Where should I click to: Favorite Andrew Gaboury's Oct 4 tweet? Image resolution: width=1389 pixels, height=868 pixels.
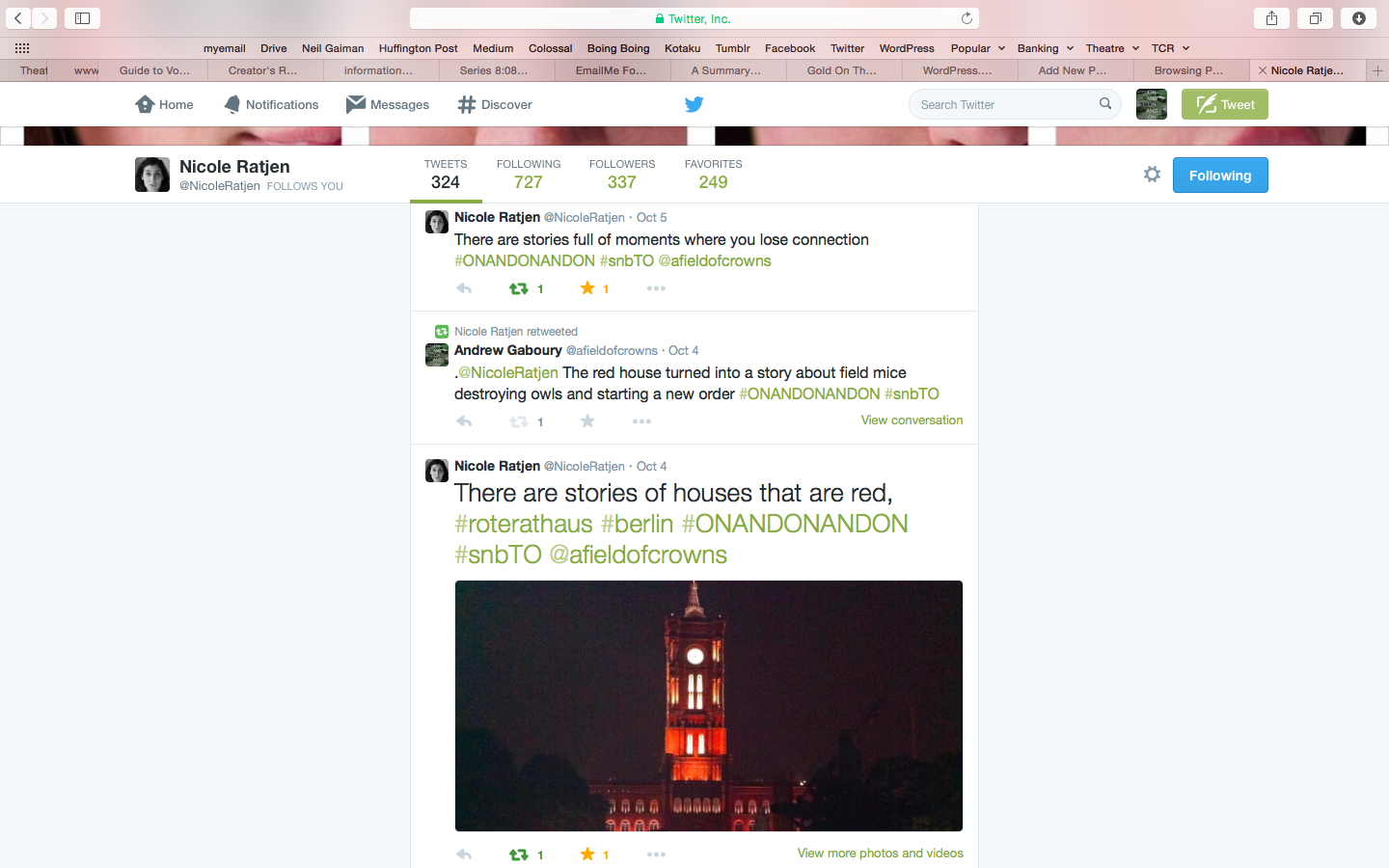tap(587, 421)
